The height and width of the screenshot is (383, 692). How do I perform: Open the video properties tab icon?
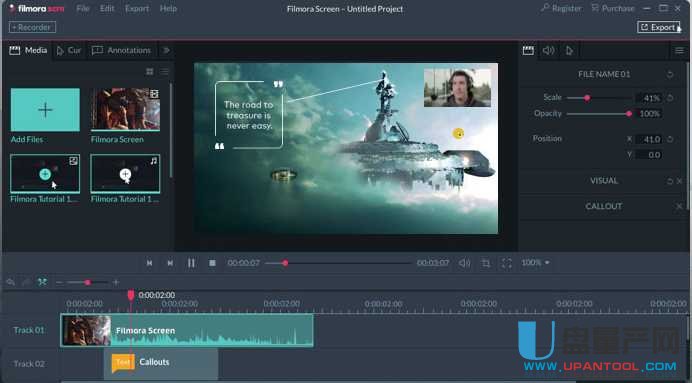click(528, 50)
